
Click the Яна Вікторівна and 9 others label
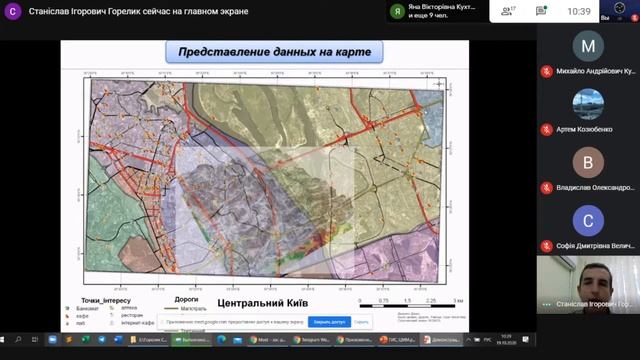[x=441, y=11]
